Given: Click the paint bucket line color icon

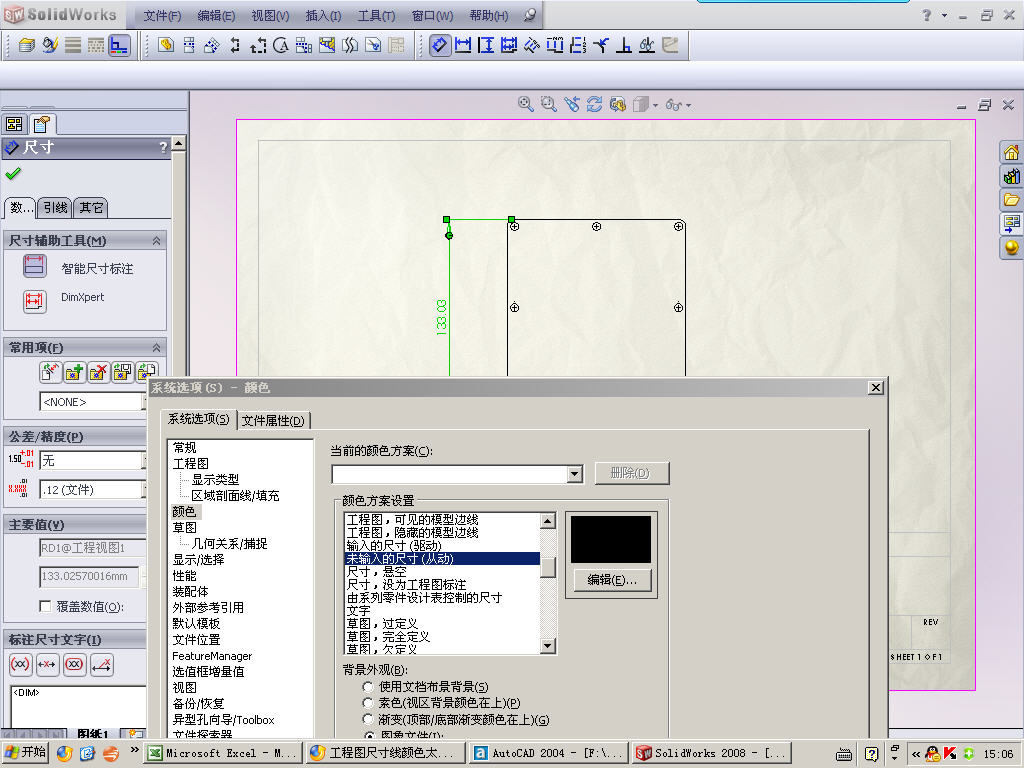Looking at the screenshot, I should point(50,45).
